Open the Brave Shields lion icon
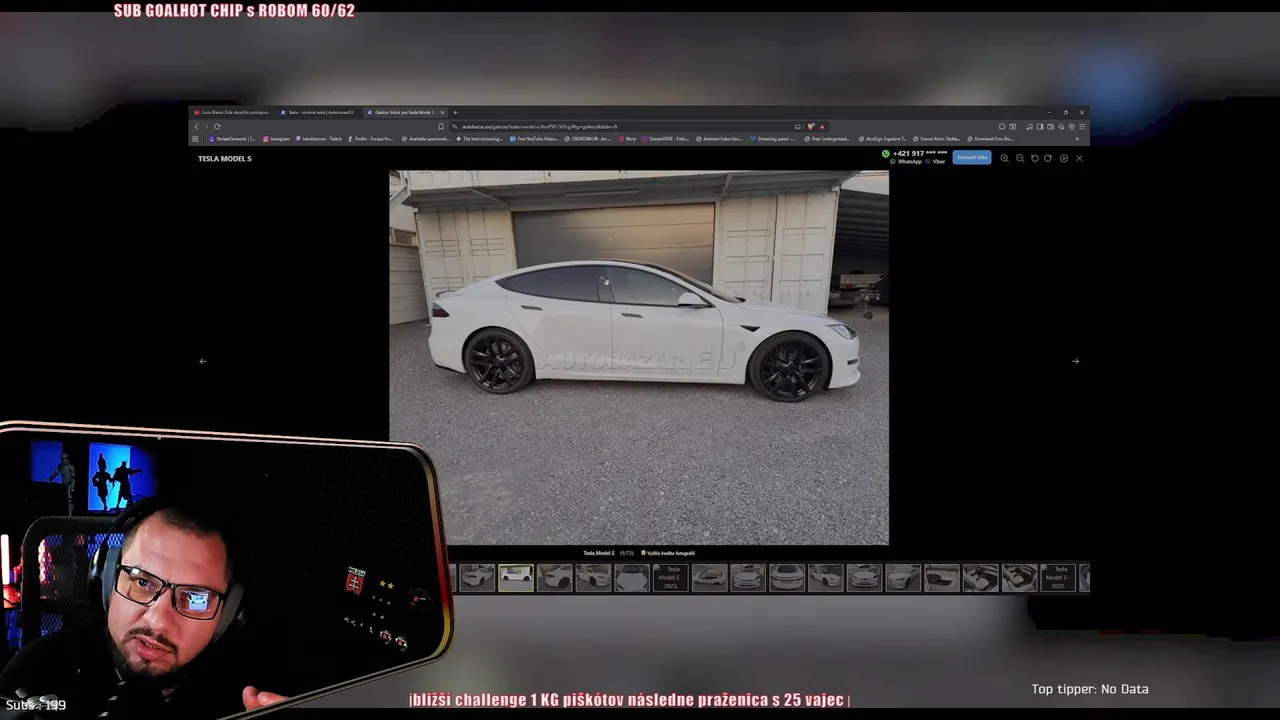 pos(811,127)
